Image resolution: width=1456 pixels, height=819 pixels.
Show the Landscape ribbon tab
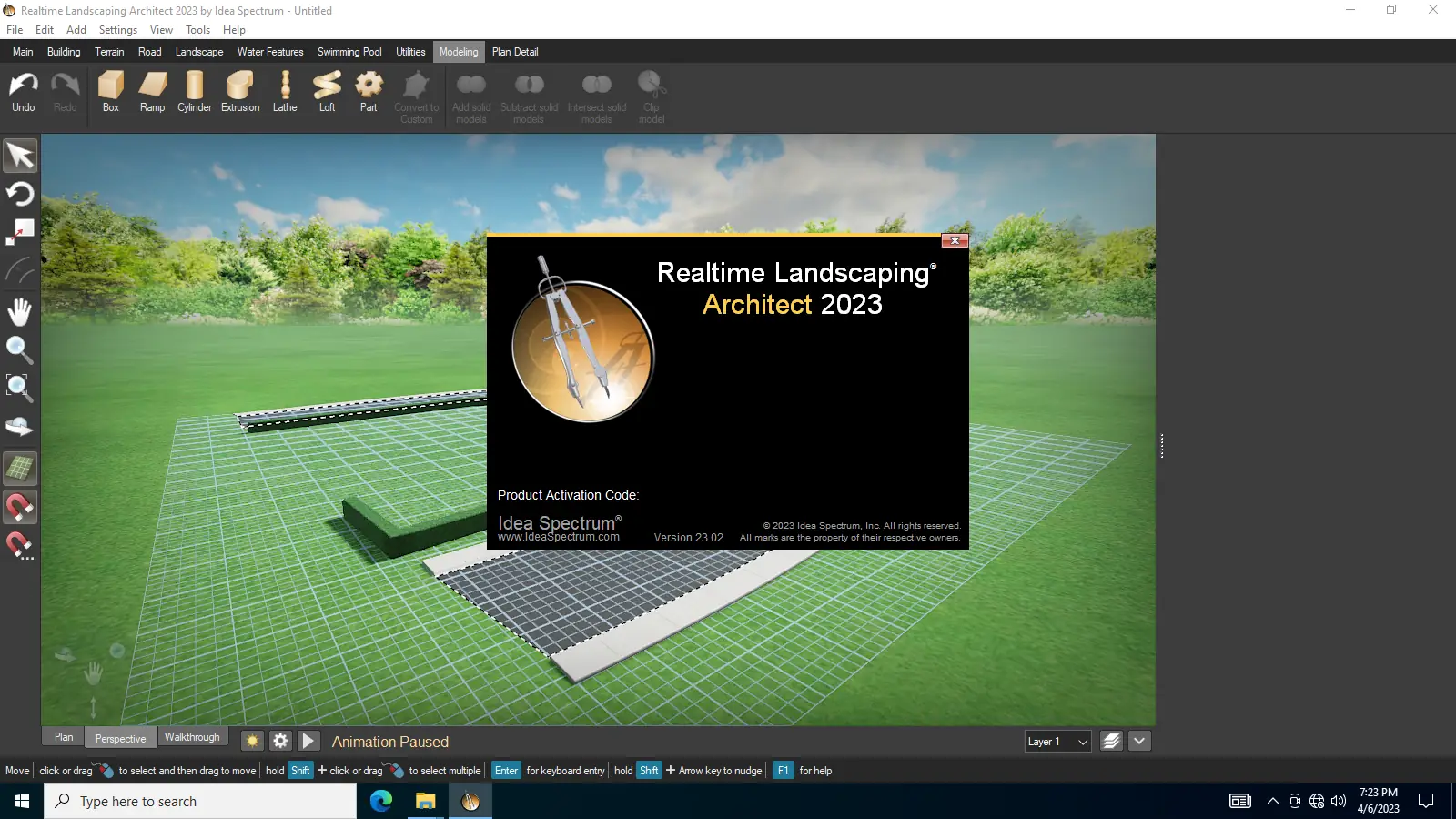coord(199,52)
